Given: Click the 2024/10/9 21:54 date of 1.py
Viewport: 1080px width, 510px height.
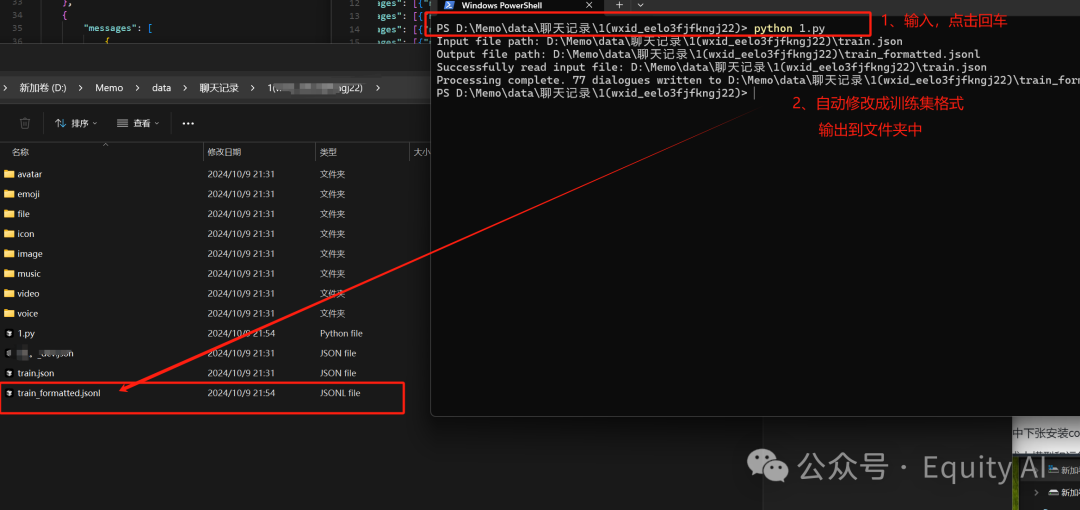Looking at the screenshot, I should coord(241,334).
